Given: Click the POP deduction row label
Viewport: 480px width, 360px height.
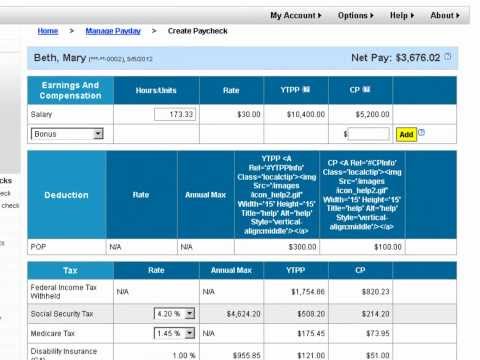Looking at the screenshot, I should coord(38,247).
